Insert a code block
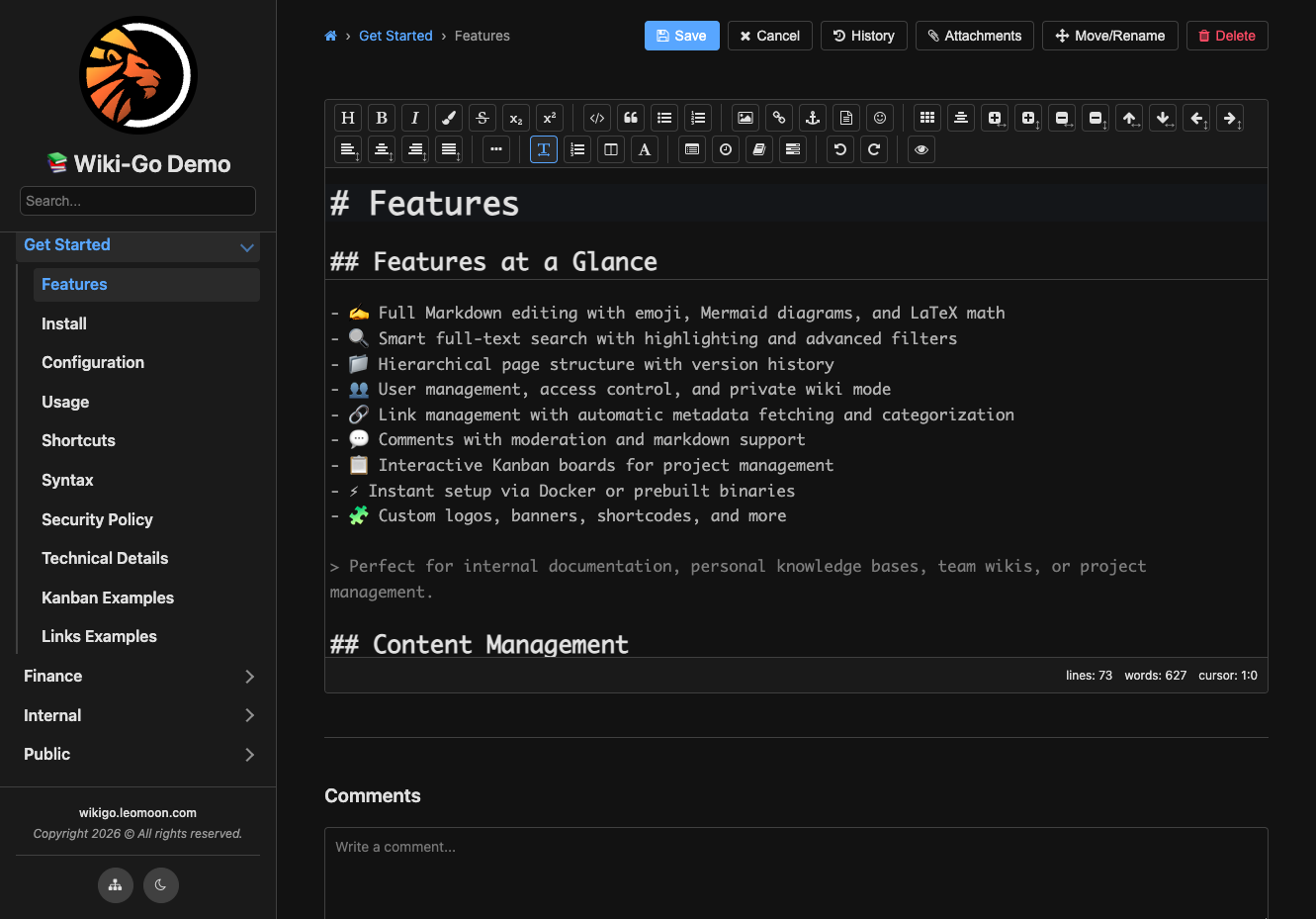This screenshot has height=919, width=1316. (x=597, y=118)
